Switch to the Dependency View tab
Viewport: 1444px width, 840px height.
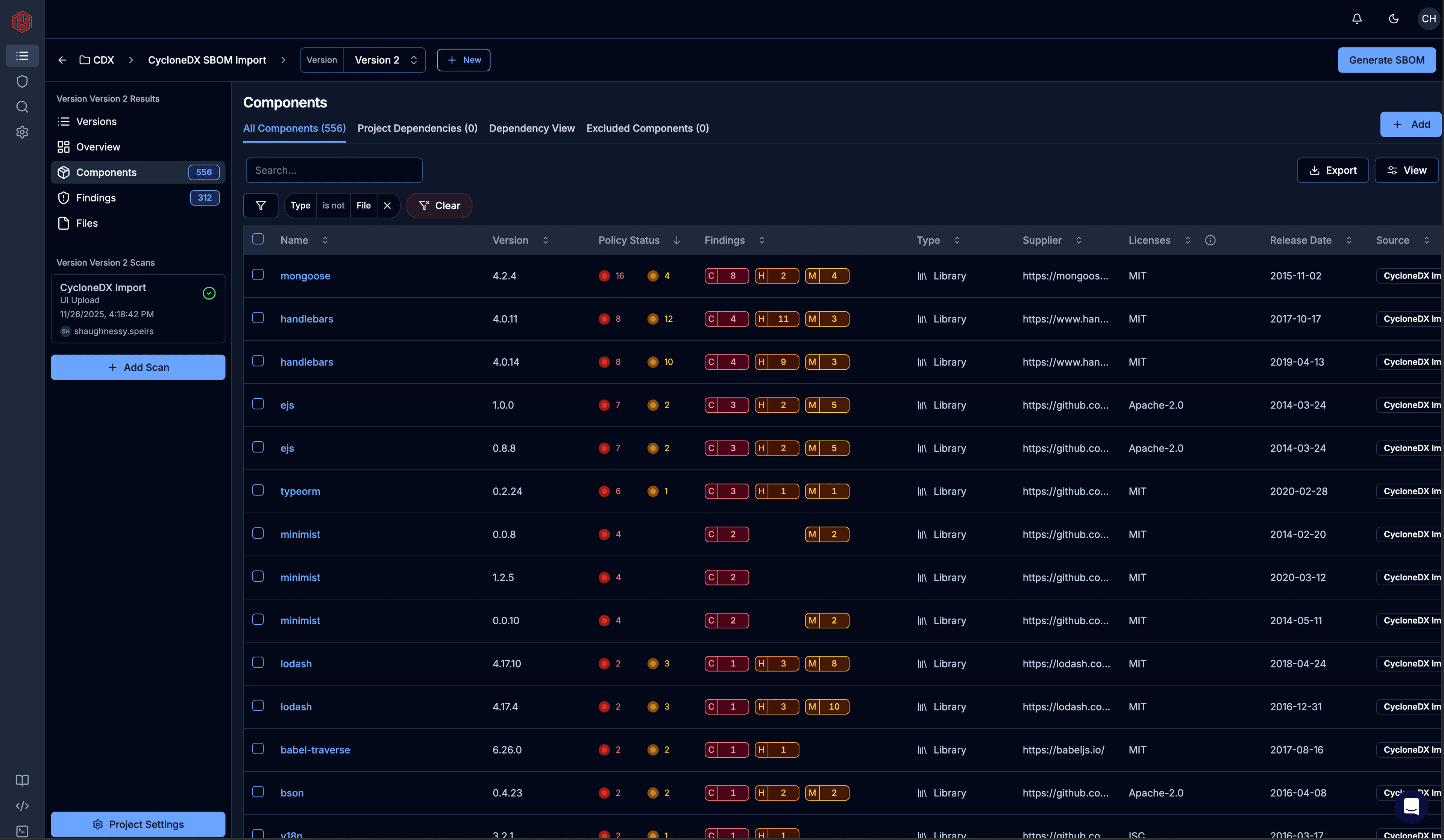[x=531, y=128]
